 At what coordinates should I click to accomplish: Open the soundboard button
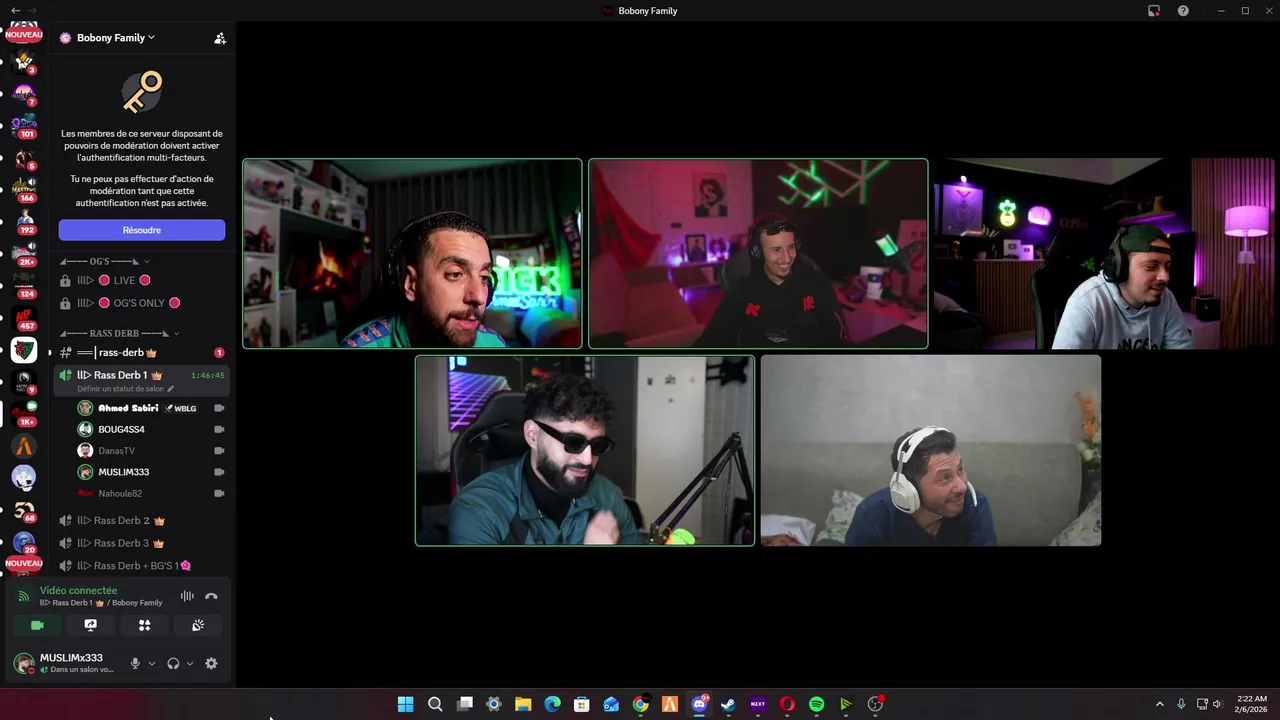pyautogui.click(x=198, y=625)
